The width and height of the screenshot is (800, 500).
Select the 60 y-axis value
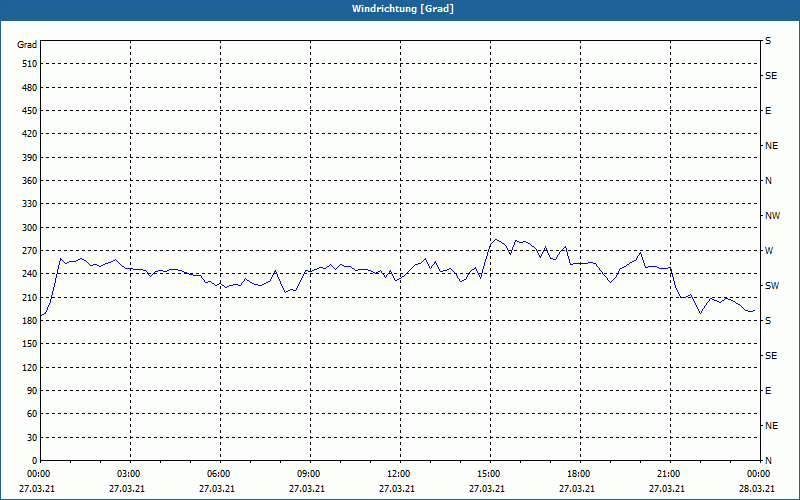(x=32, y=414)
